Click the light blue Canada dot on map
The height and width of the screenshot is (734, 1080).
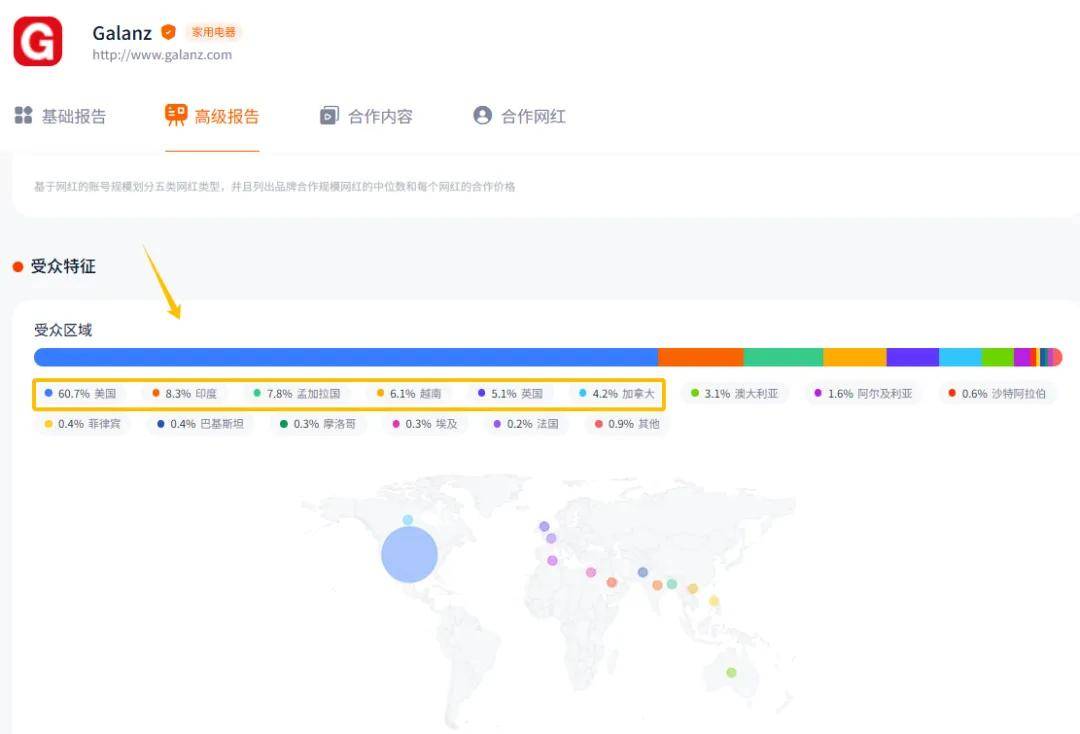[x=408, y=520]
